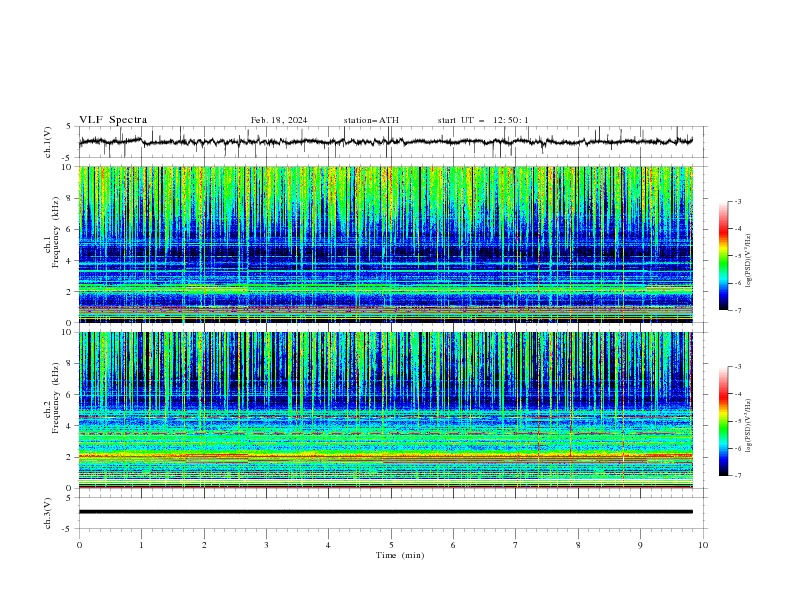Viewport: 792px width, 612px height.
Task: Click the "-7" tick on upper colorbar
Action: pyautogui.click(x=738, y=310)
